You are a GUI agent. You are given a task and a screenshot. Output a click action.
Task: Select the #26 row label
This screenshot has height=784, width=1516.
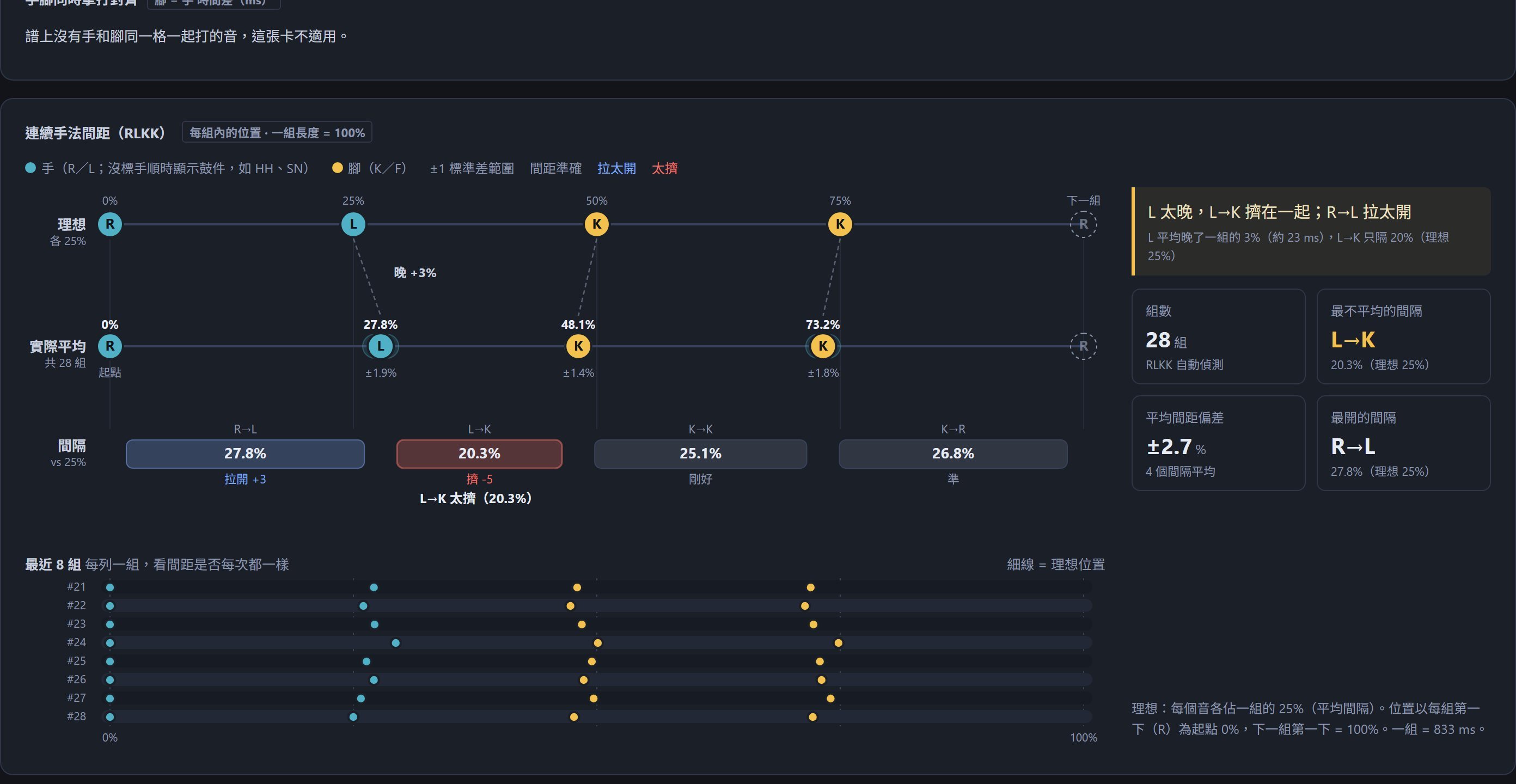pos(76,679)
